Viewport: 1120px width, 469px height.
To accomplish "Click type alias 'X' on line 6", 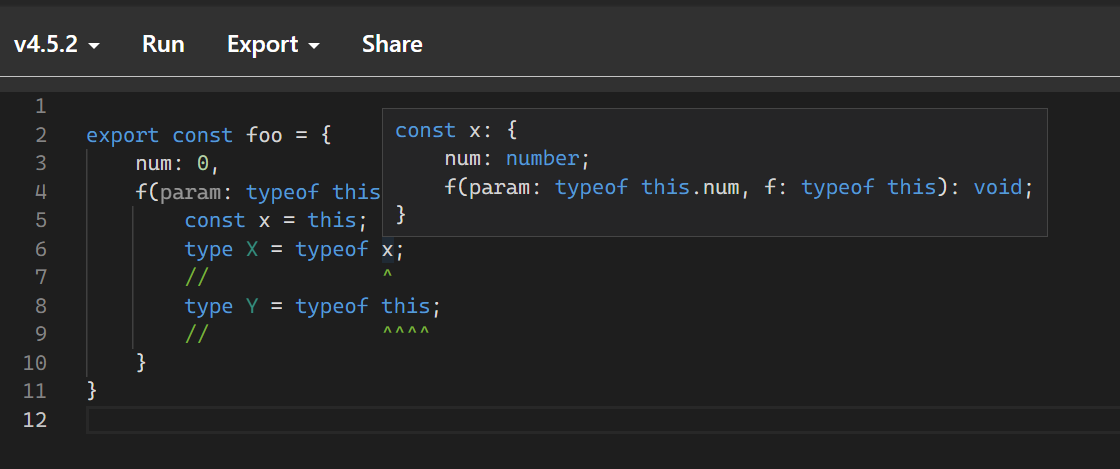I will 252,249.
